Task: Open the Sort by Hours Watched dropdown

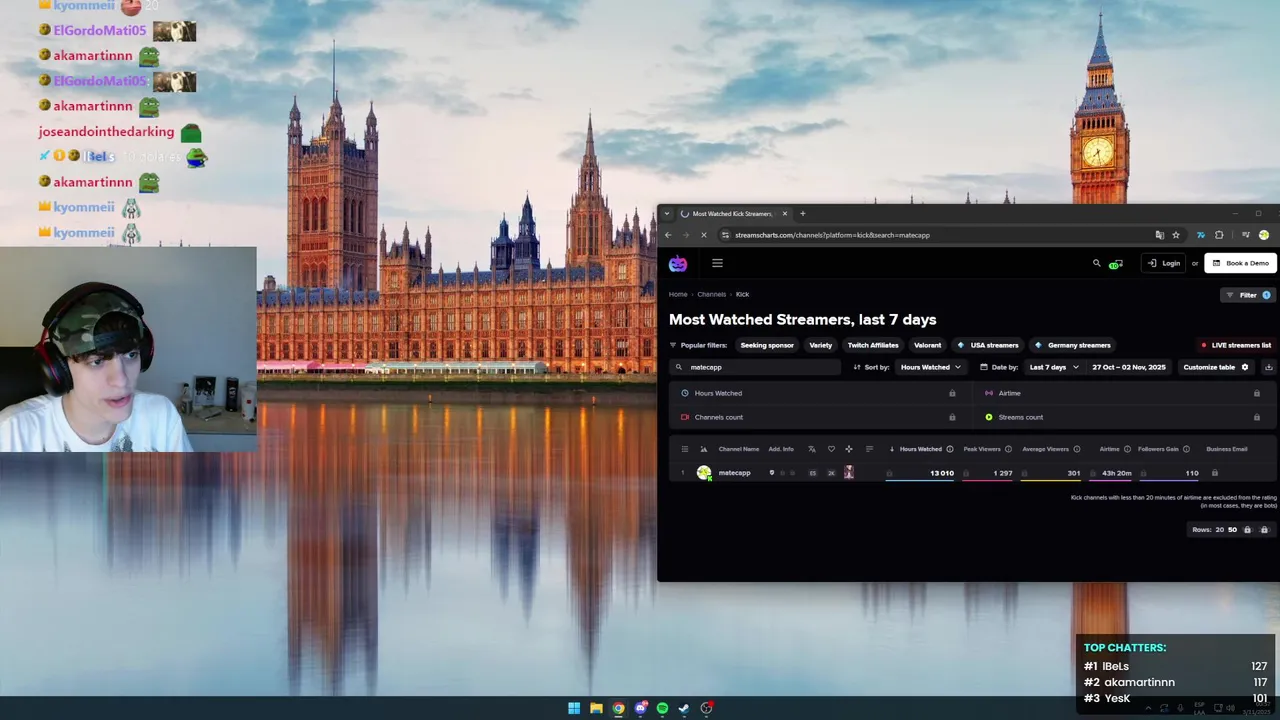Action: 930,367
